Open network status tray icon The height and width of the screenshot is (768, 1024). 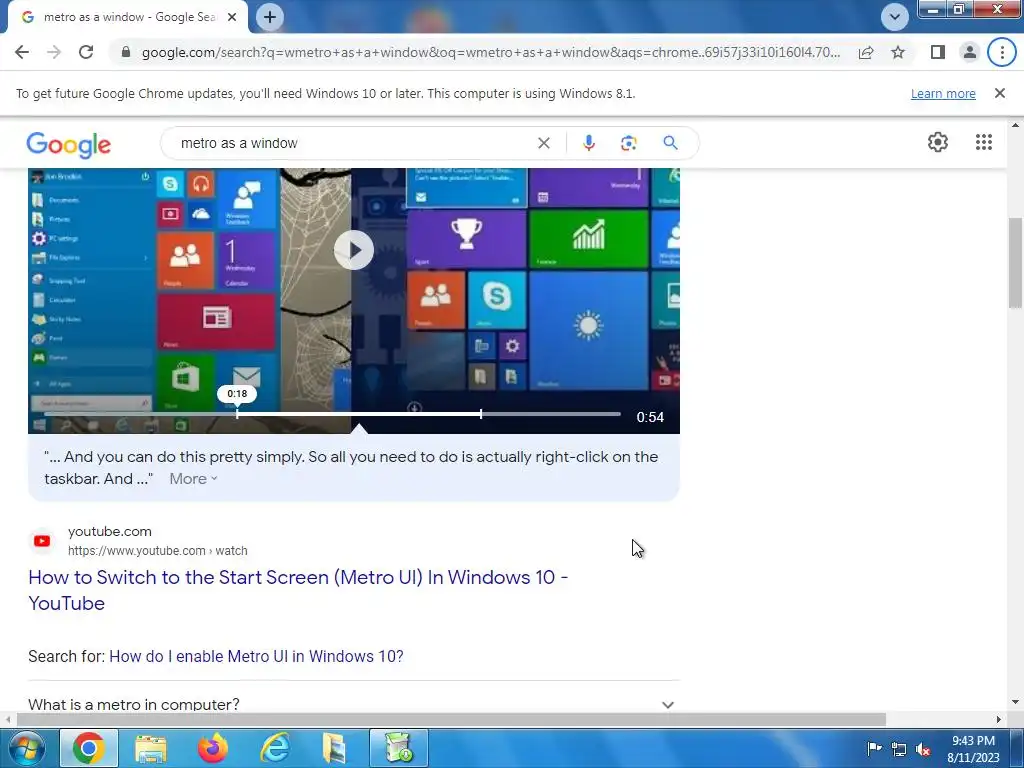point(899,749)
